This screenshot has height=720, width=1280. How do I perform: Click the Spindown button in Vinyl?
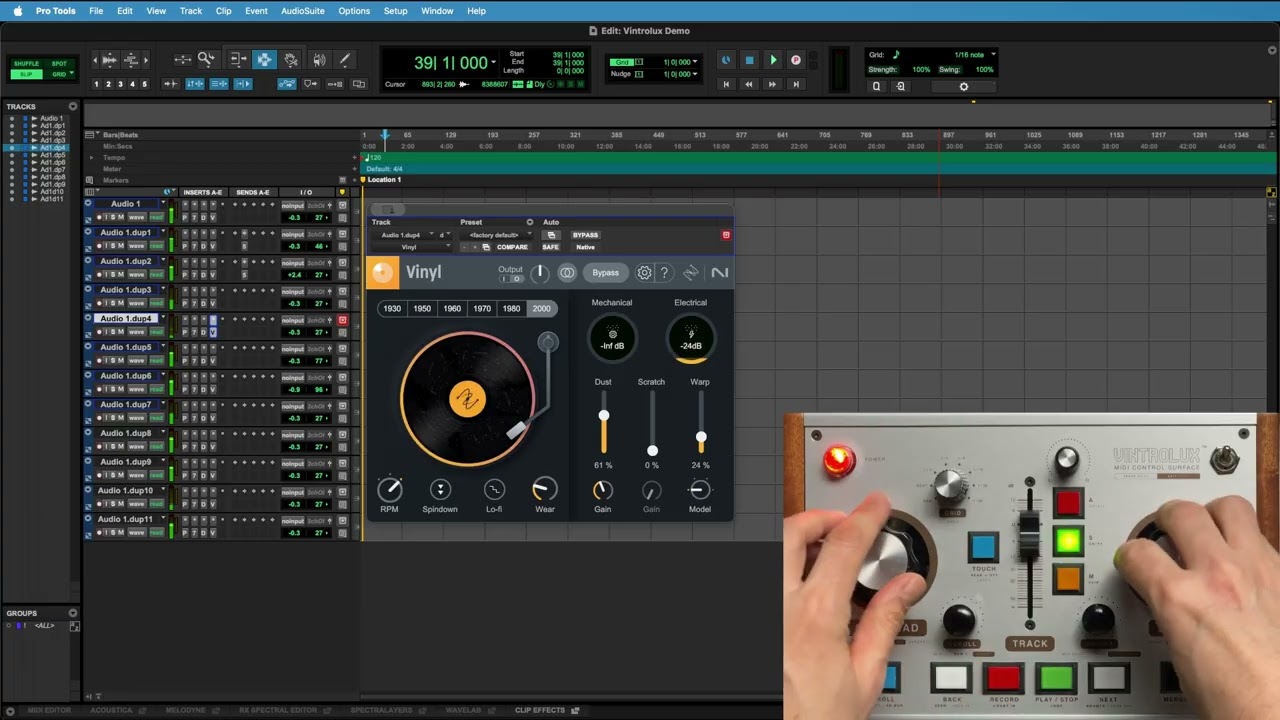pos(440,489)
